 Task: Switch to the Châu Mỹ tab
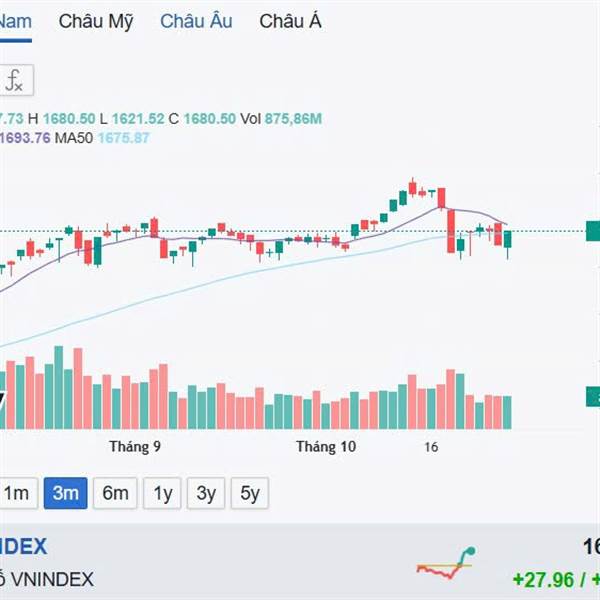pos(96,21)
